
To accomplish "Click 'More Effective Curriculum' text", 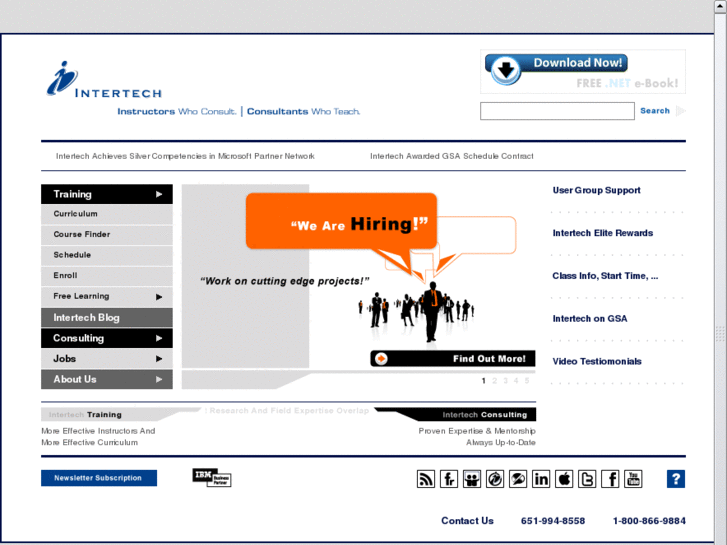I will pos(89,442).
